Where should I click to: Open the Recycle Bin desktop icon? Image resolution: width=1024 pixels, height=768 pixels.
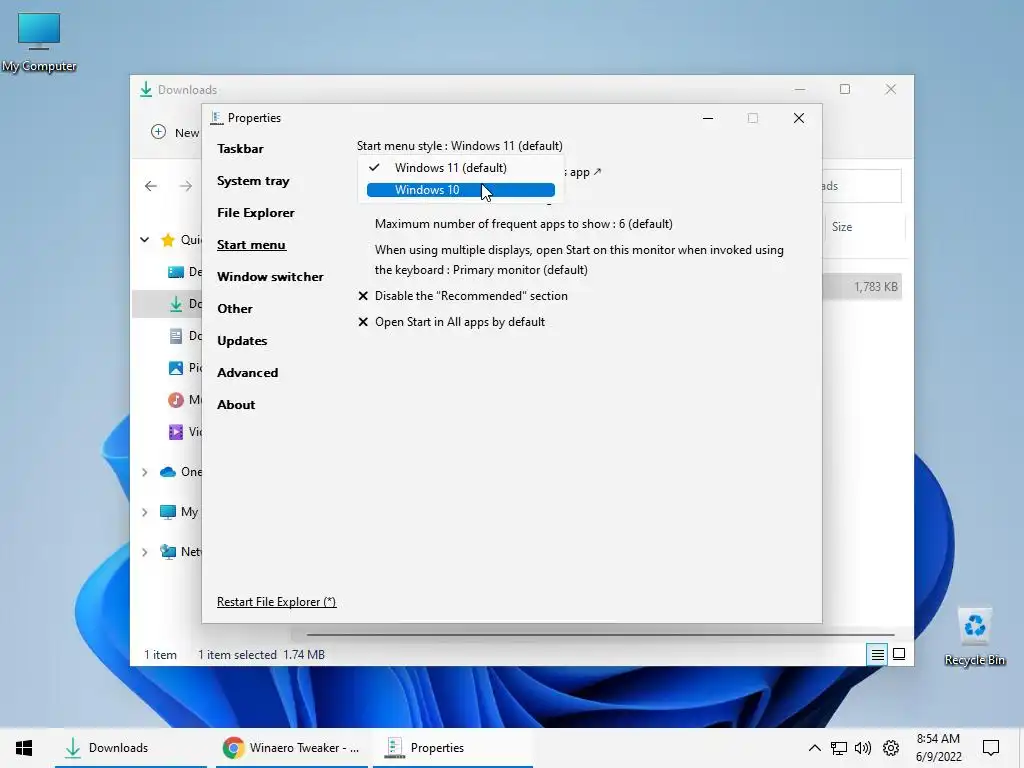pyautogui.click(x=974, y=636)
